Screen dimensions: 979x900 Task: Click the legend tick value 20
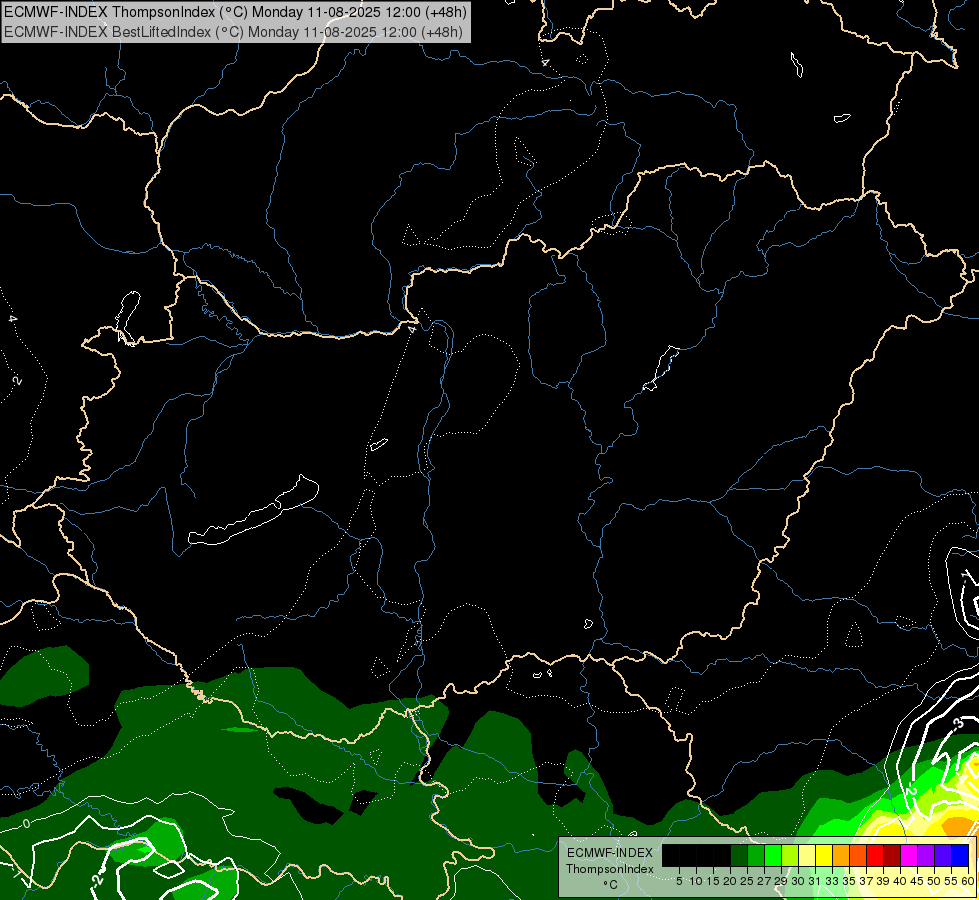(730, 881)
